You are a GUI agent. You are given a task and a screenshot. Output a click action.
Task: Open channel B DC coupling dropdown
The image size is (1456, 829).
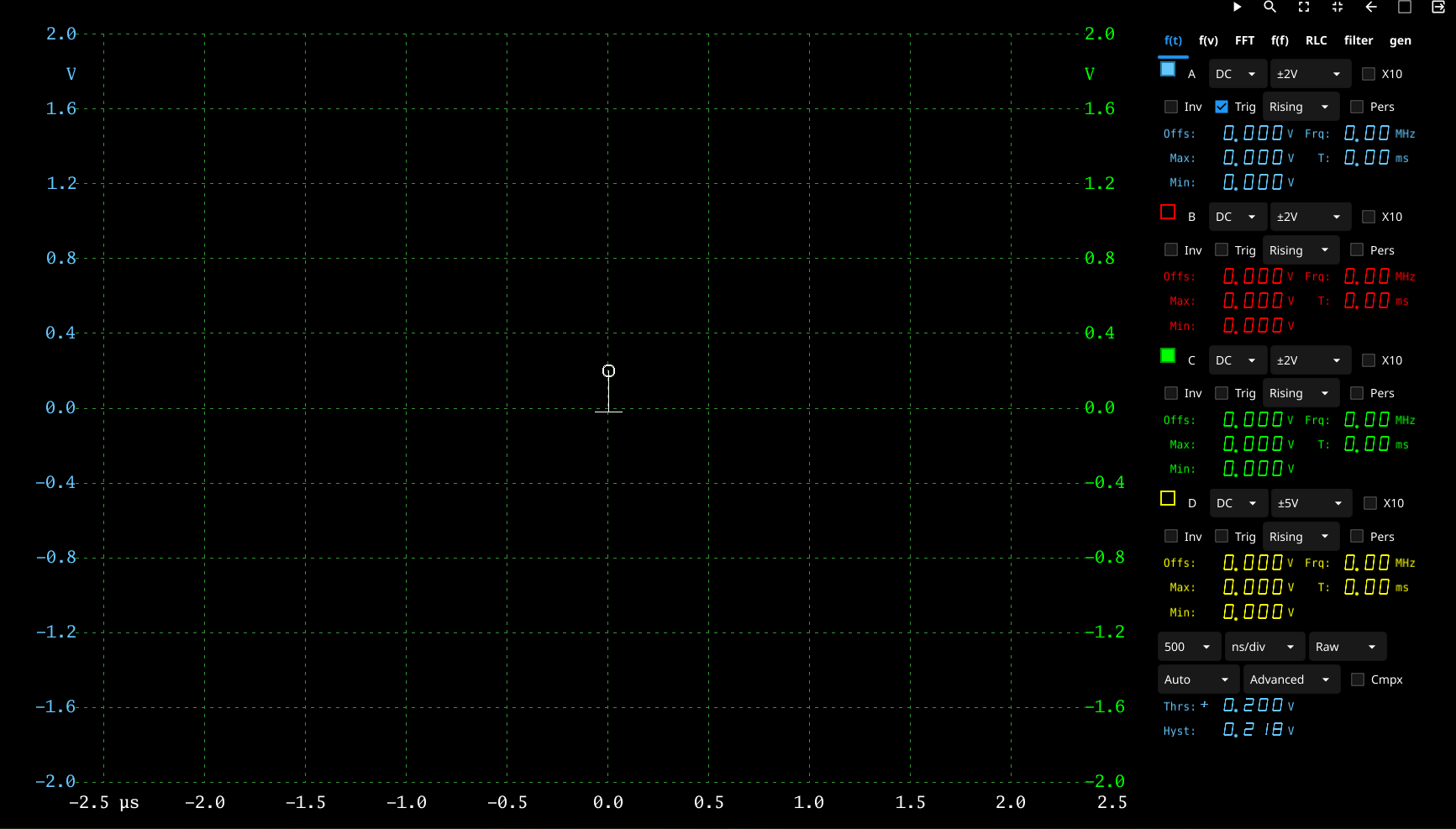pyautogui.click(x=1237, y=217)
